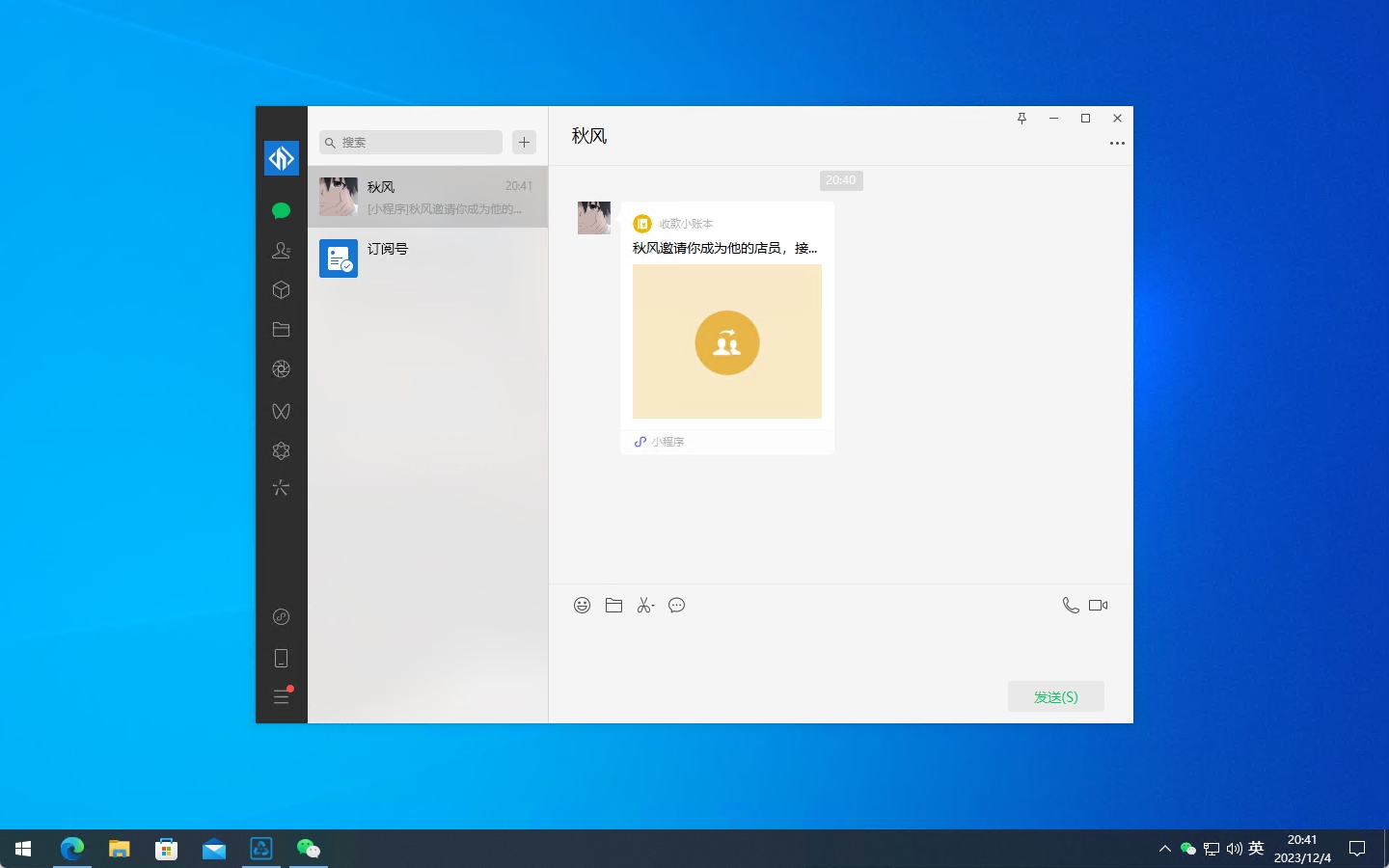Toggle pin window on top
This screenshot has width=1389, height=868.
(1021, 119)
